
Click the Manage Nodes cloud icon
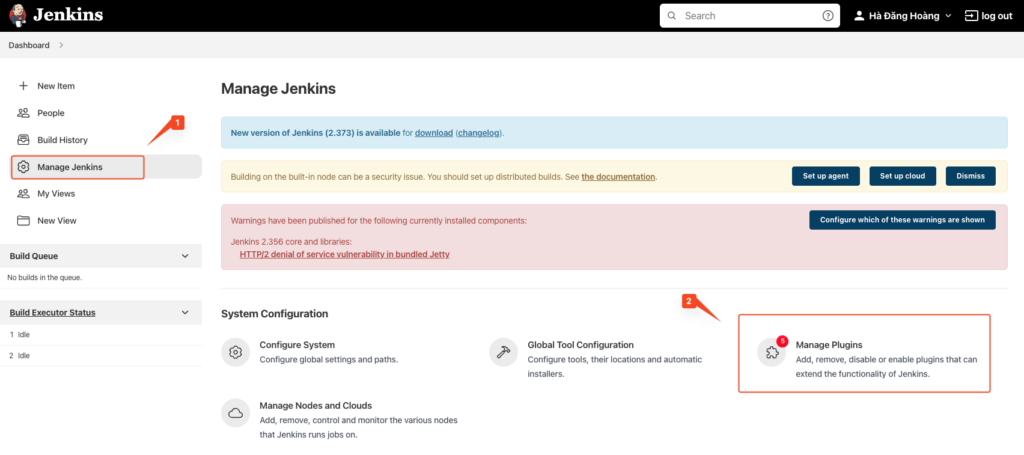click(x=236, y=413)
